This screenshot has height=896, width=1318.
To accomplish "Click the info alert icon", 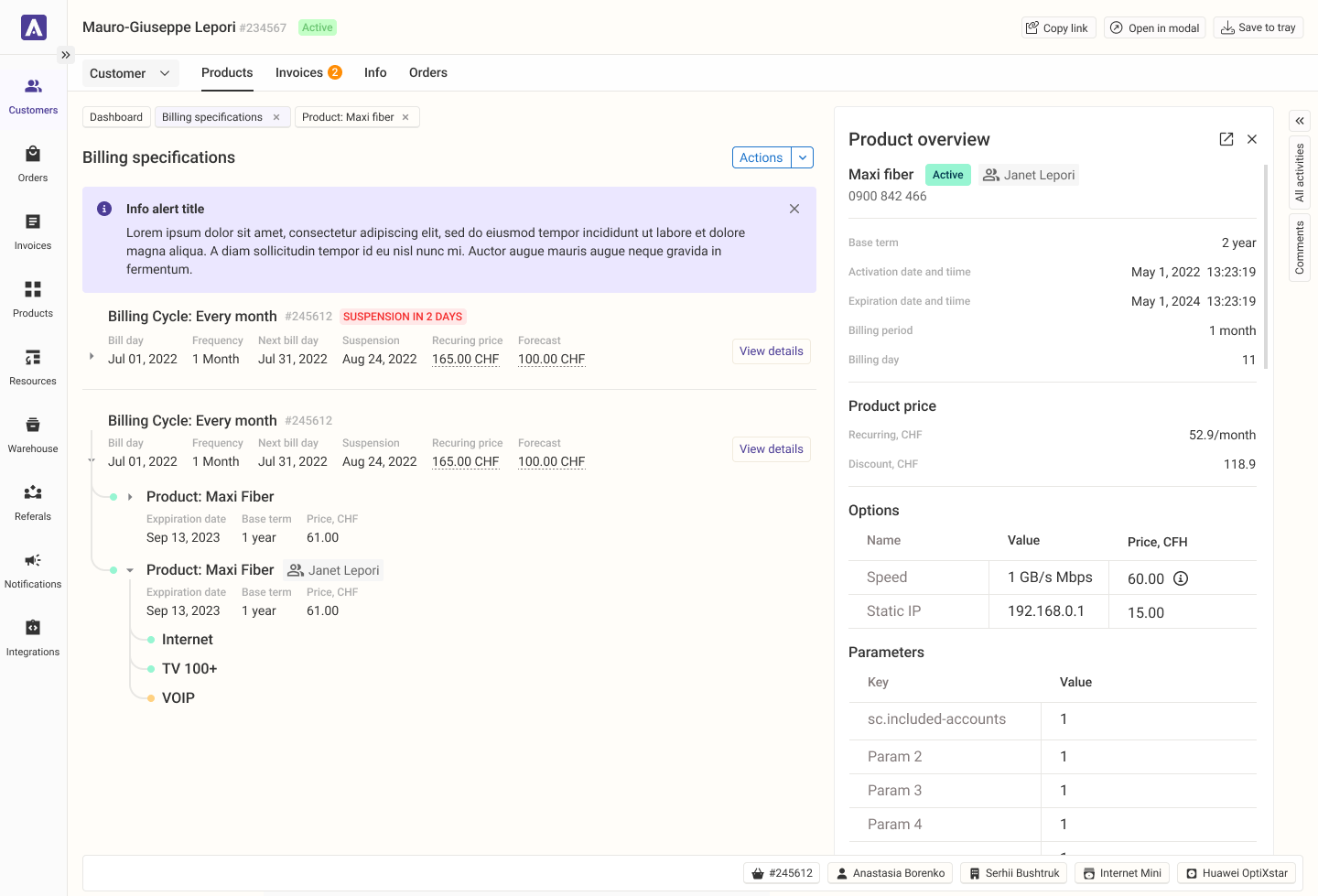I will pos(104,209).
